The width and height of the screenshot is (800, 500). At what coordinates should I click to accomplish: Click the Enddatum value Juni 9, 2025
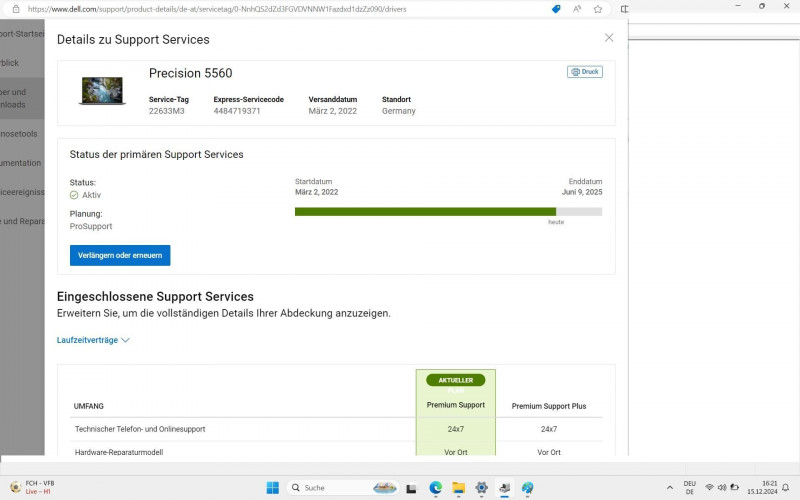coord(582,192)
